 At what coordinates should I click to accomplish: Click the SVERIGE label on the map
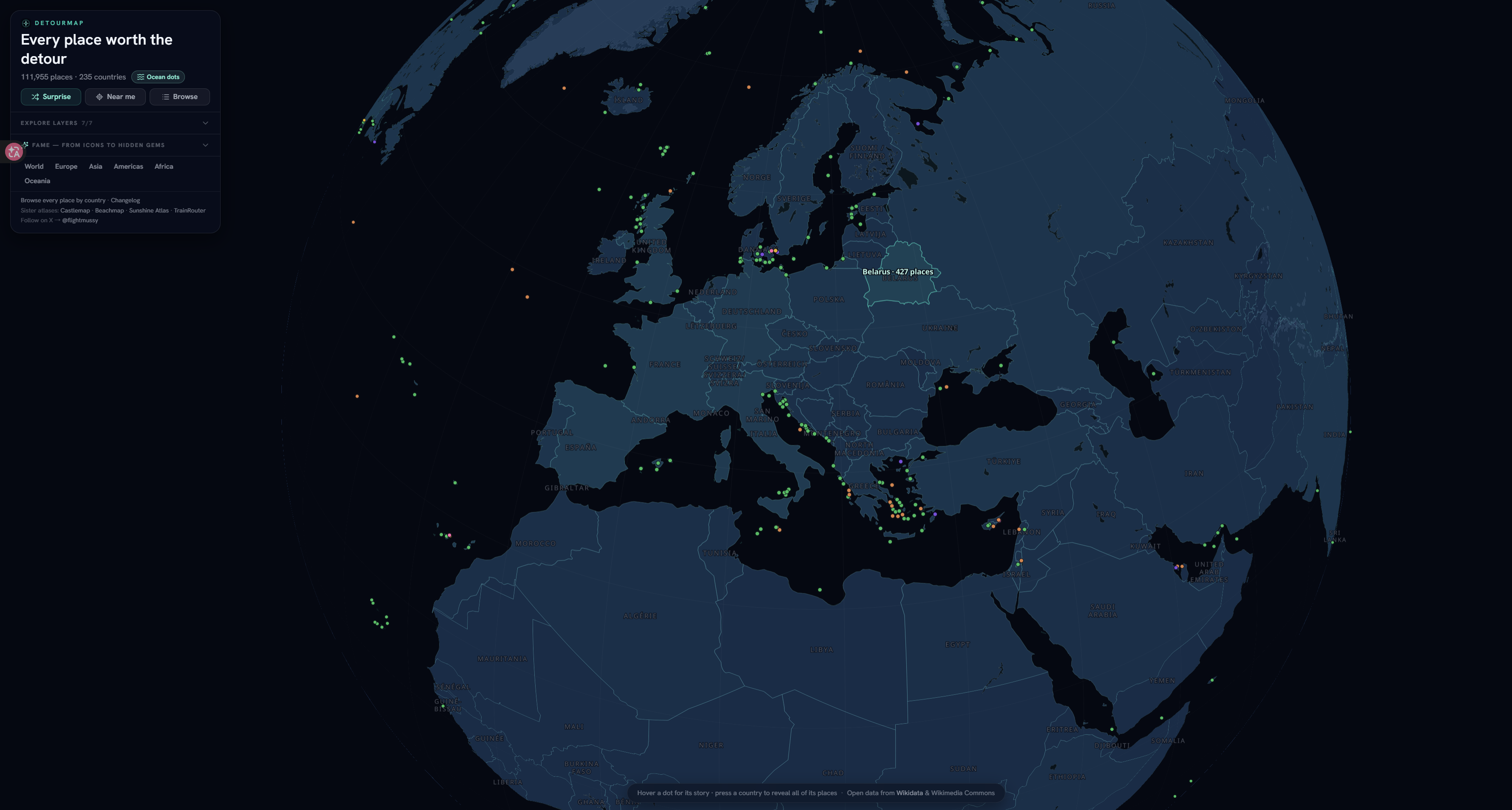[x=794, y=199]
